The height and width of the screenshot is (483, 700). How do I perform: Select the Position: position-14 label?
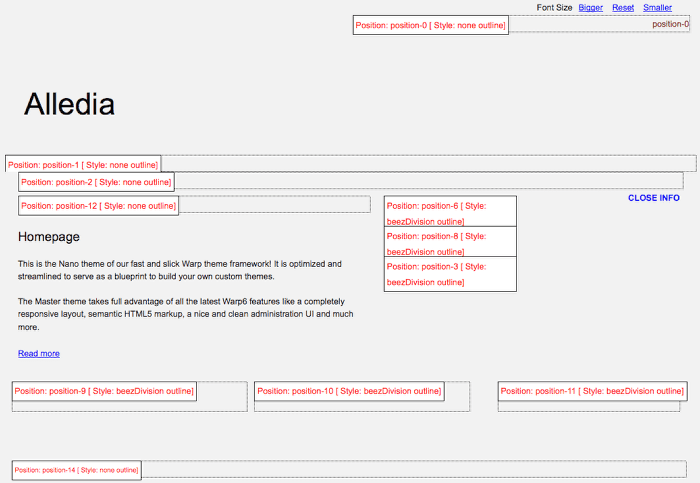(76, 470)
